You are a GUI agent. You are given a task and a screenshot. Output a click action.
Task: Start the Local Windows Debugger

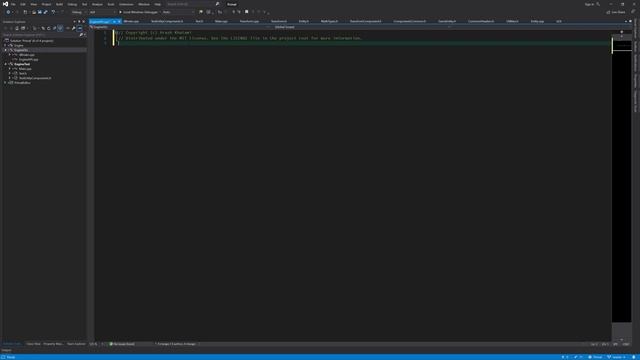[x=138, y=12]
